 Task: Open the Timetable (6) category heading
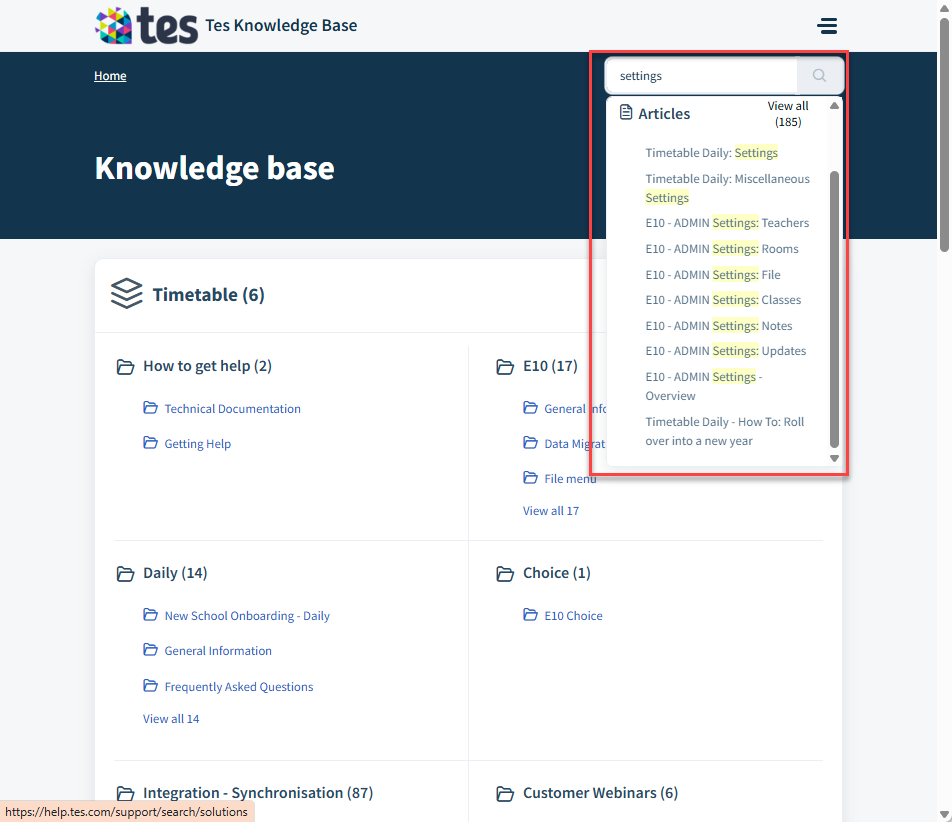click(x=208, y=295)
